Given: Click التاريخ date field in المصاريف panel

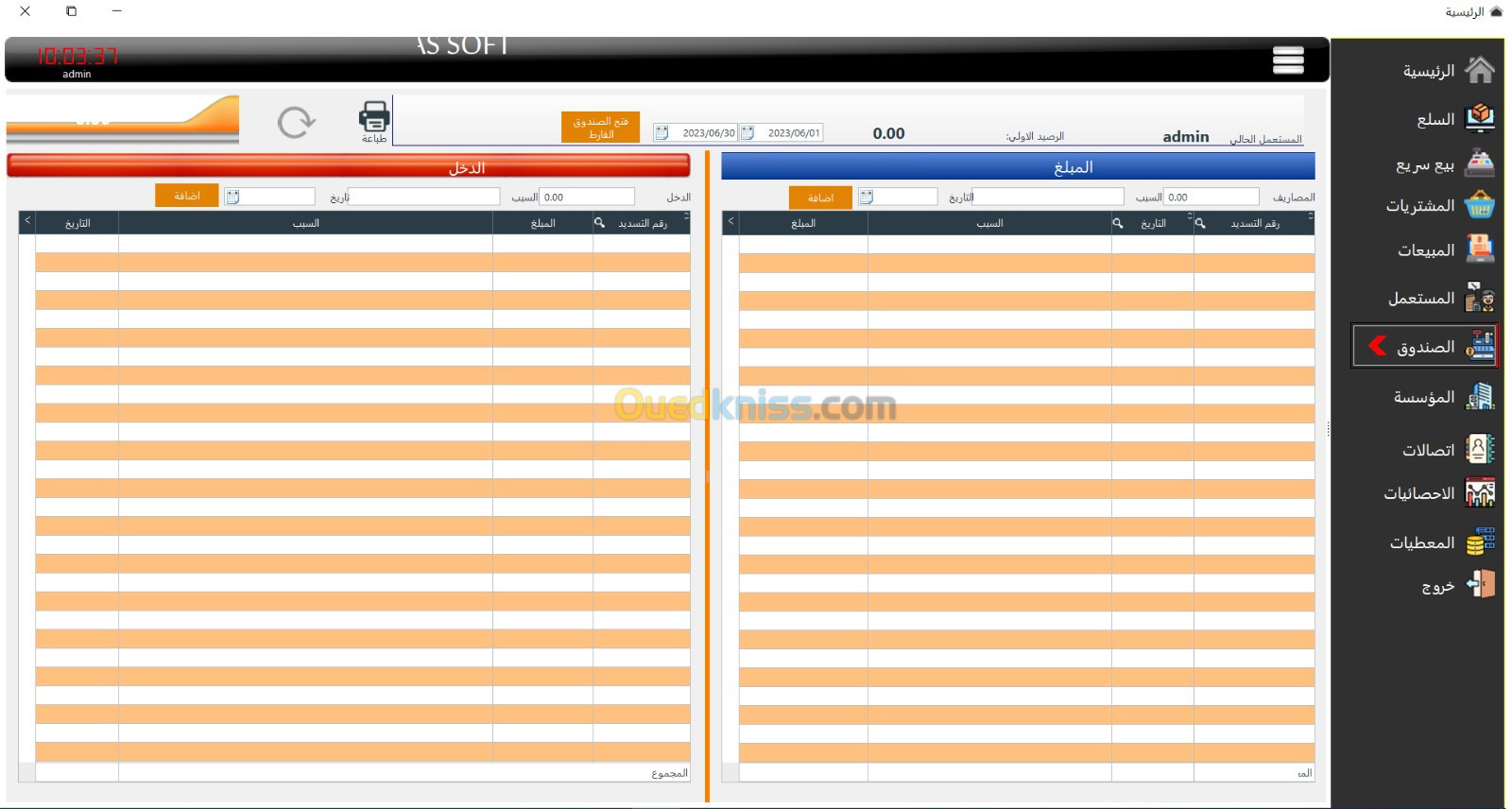Looking at the screenshot, I should pyautogui.click(x=898, y=197).
